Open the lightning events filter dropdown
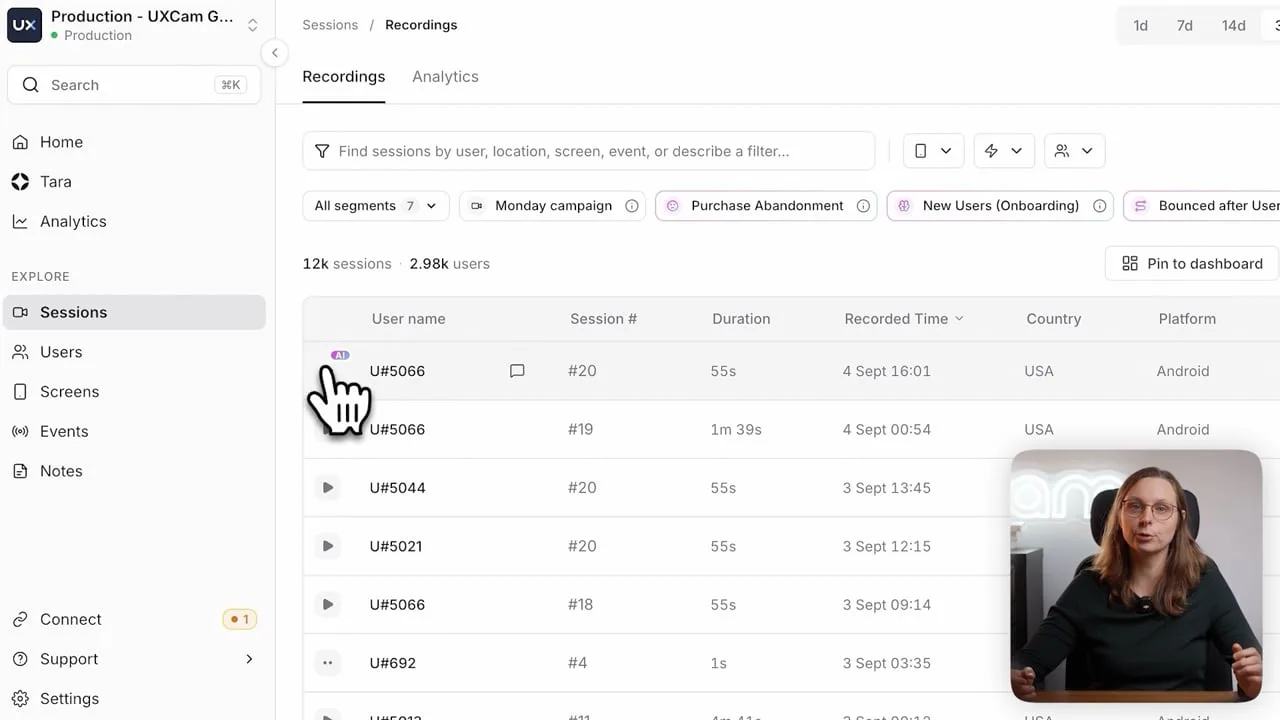The image size is (1280, 720). (x=1004, y=151)
